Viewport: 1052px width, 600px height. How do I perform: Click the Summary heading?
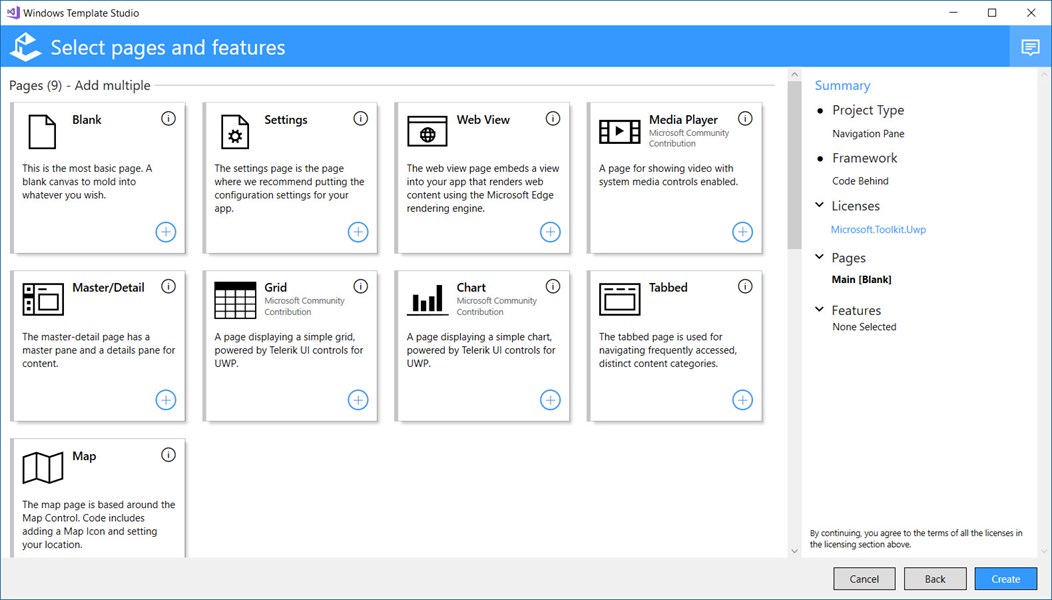click(x=843, y=85)
